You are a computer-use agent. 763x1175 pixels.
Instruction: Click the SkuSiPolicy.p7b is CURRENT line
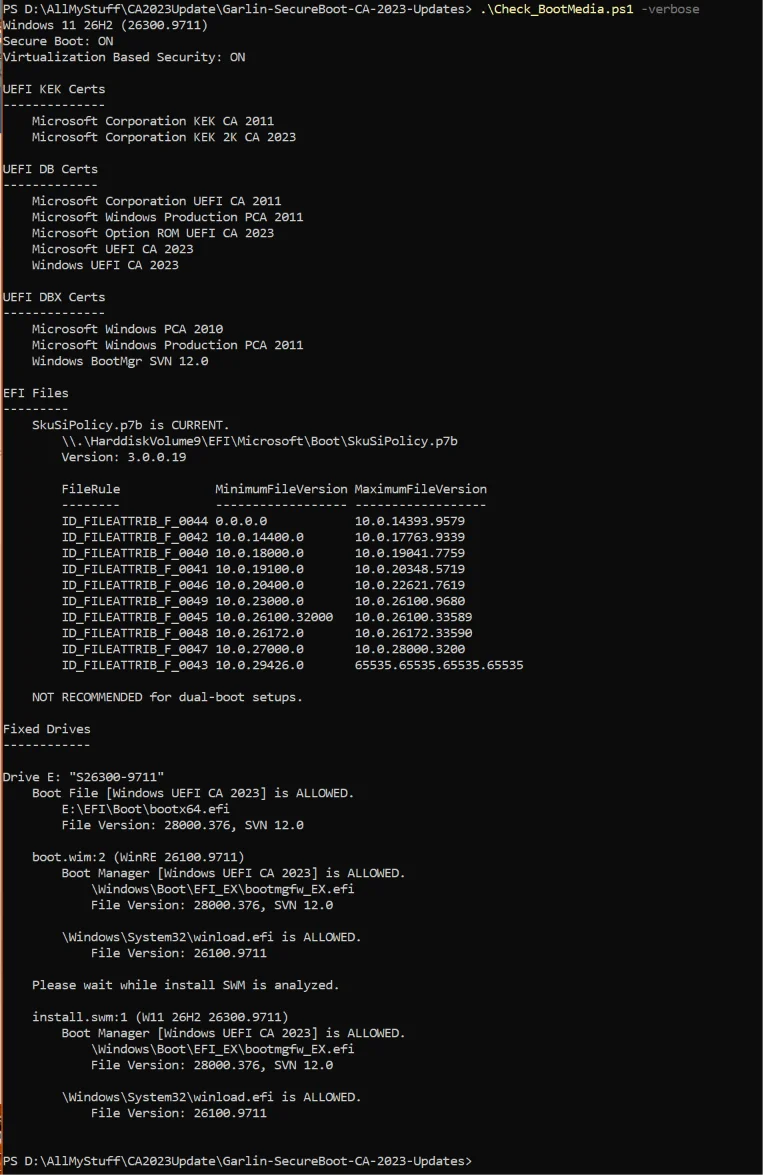[x=130, y=425]
